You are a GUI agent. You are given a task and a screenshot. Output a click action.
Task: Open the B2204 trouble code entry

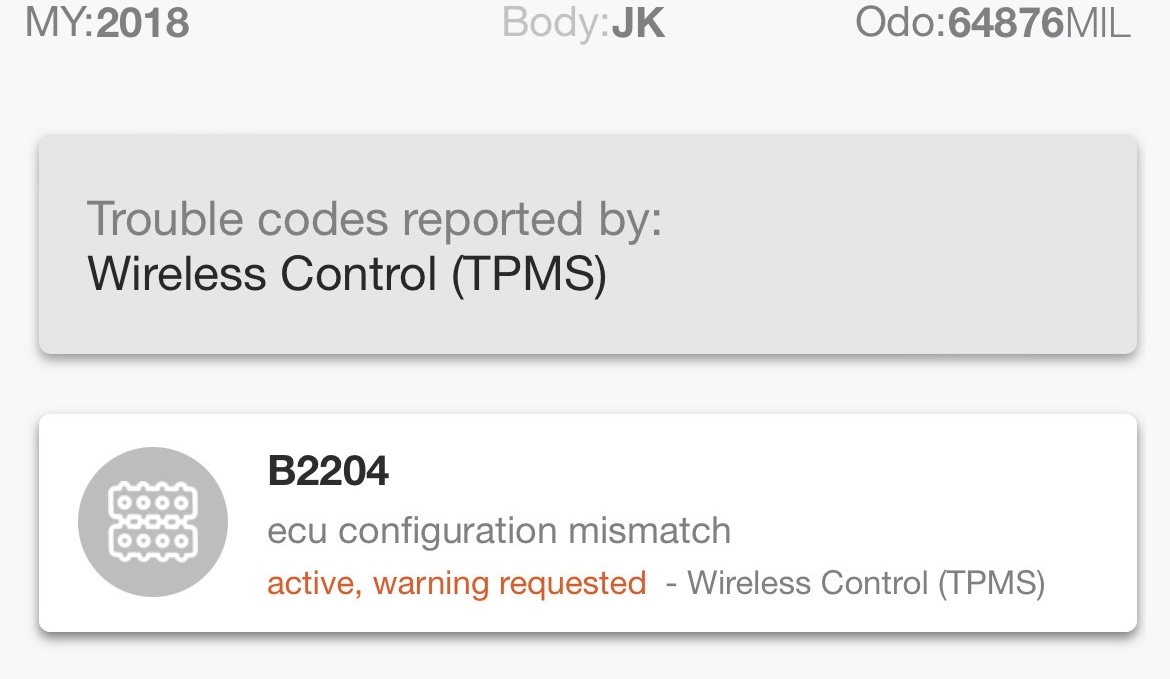click(328, 471)
